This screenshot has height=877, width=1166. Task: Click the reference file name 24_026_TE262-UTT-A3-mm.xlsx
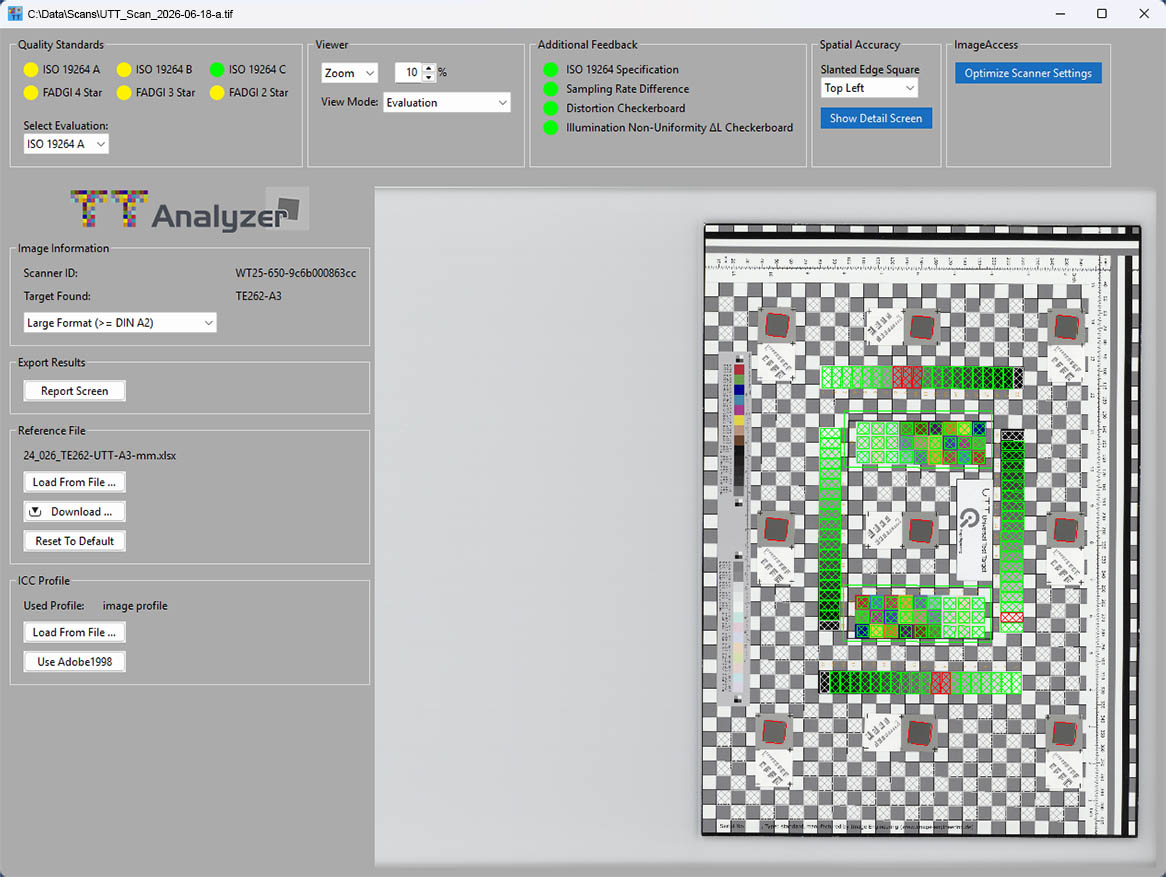coord(100,455)
